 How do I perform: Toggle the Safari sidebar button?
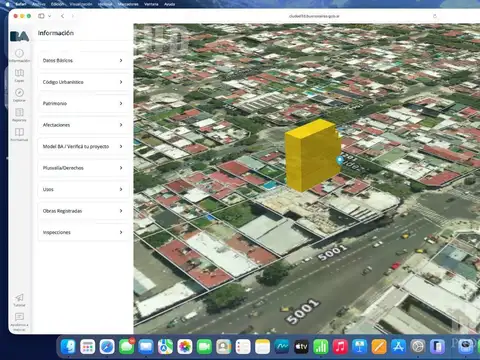pyautogui.click(x=41, y=16)
